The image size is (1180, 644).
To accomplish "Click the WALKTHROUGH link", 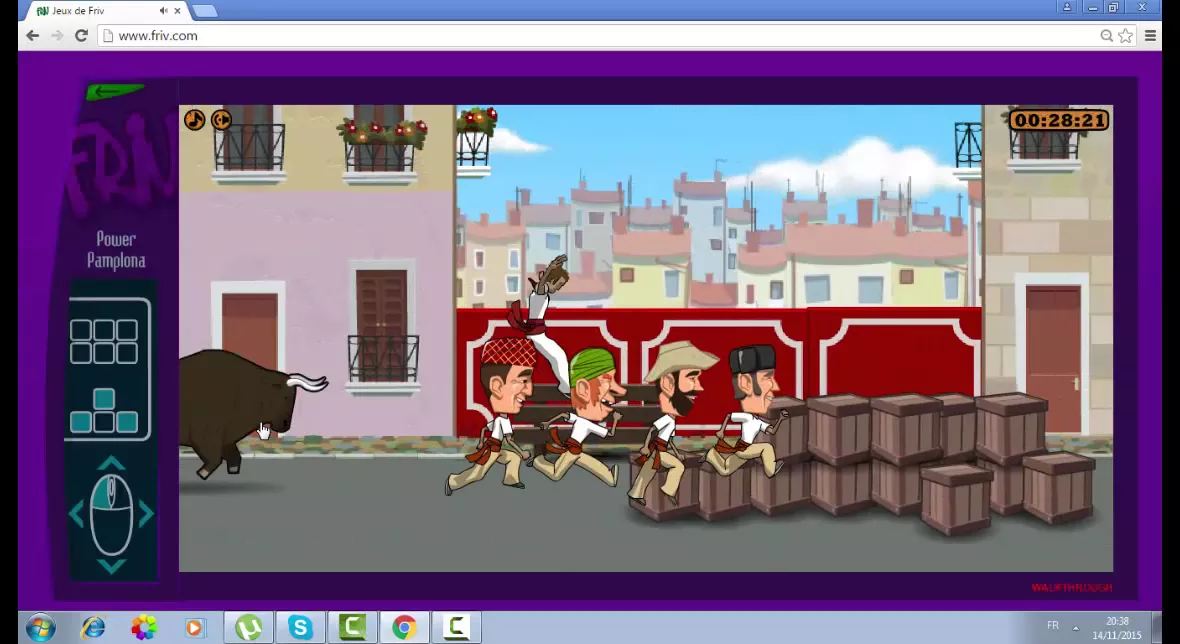I will [1071, 588].
